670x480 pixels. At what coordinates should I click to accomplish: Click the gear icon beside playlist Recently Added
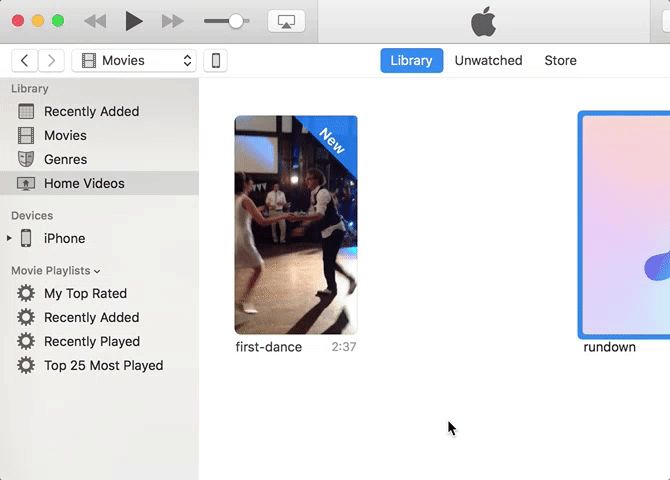(26, 318)
